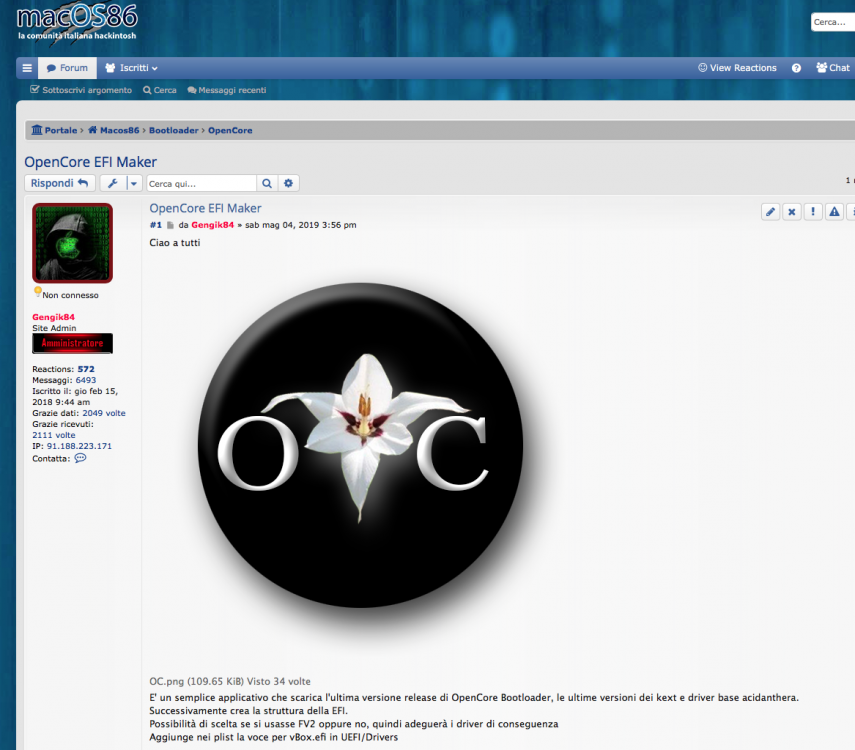Click Sottoscrivi argomento
Viewport: 855px width, 750px height.
point(81,90)
